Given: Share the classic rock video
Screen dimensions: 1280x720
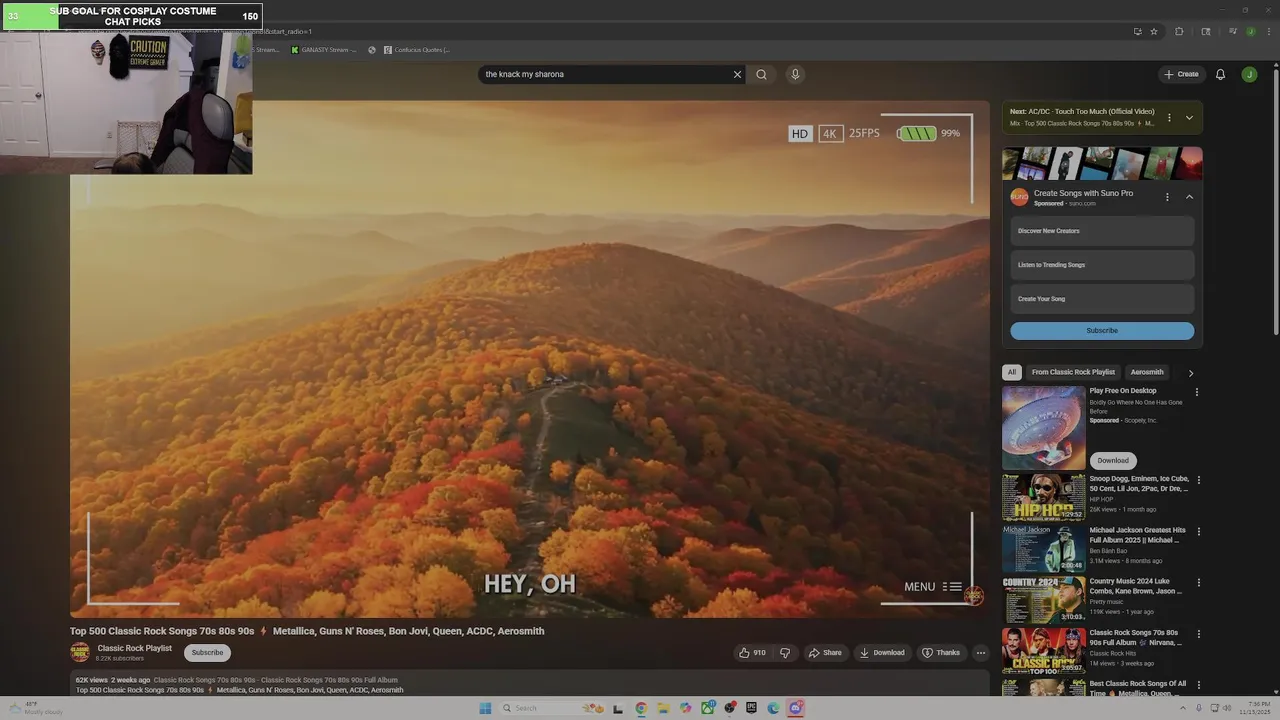Looking at the screenshot, I should click(825, 653).
